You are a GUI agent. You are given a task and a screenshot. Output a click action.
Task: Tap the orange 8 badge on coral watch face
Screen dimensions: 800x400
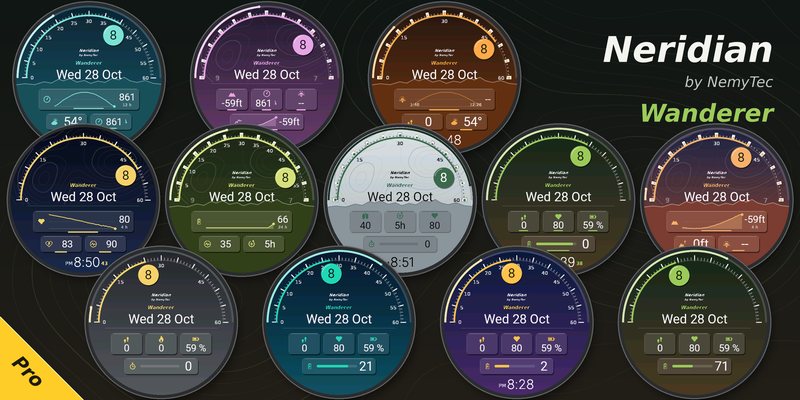(x=740, y=158)
